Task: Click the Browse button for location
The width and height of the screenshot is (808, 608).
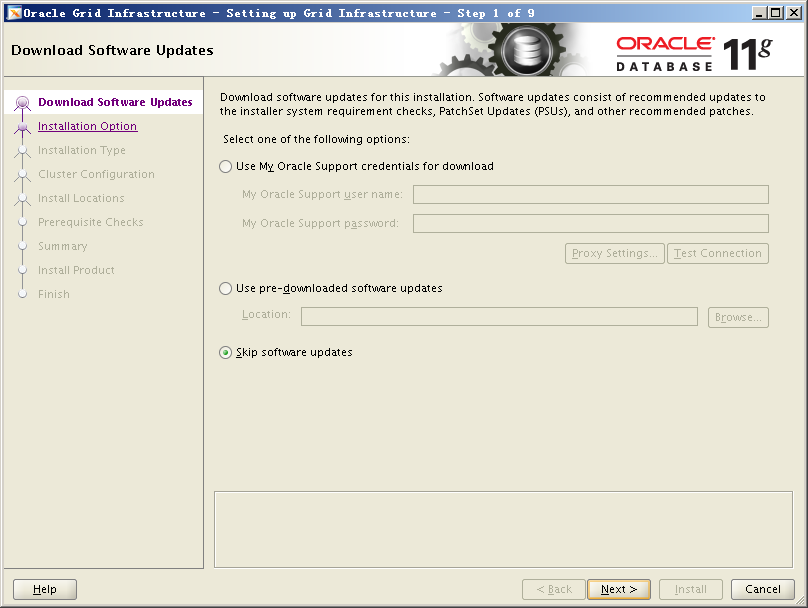Action: [x=738, y=317]
